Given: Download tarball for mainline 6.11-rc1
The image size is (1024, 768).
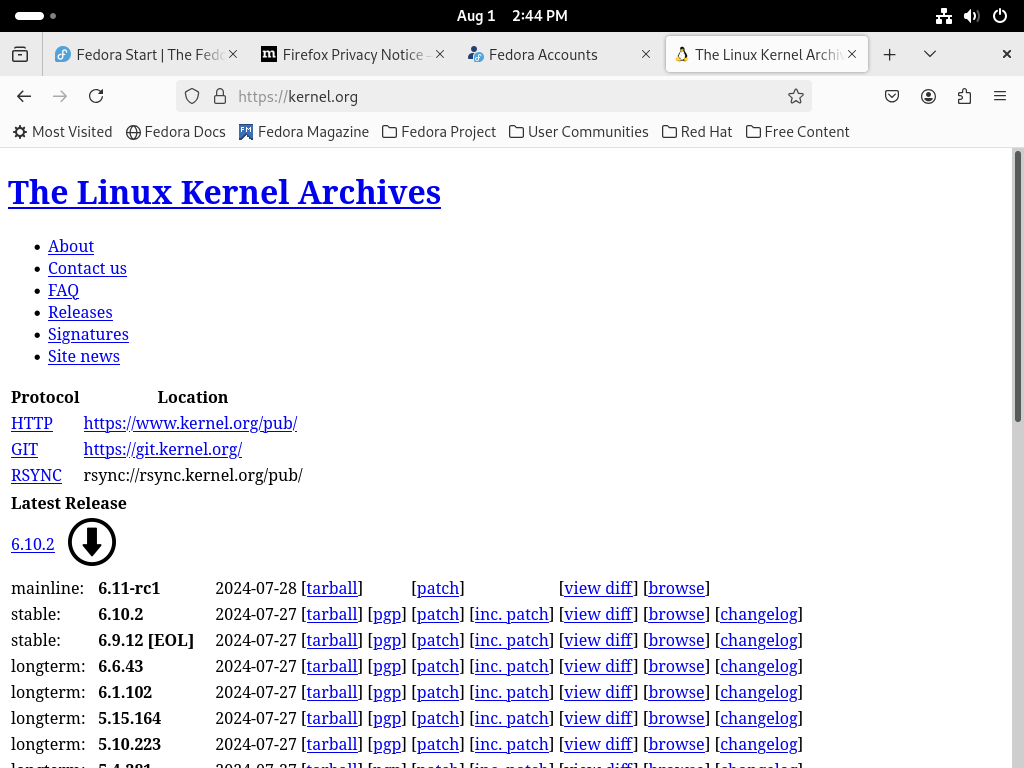Looking at the screenshot, I should 332,588.
